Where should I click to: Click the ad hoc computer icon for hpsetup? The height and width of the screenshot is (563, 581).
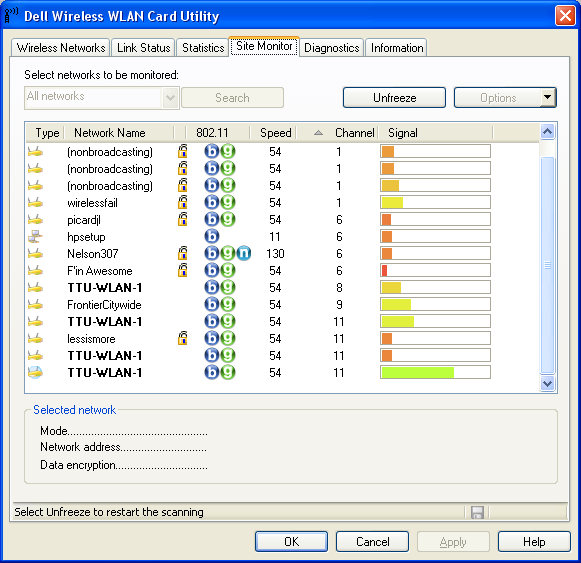point(36,236)
